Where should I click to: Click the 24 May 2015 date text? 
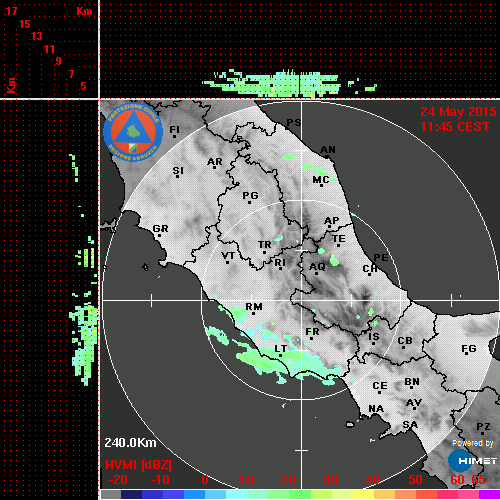tap(458, 112)
